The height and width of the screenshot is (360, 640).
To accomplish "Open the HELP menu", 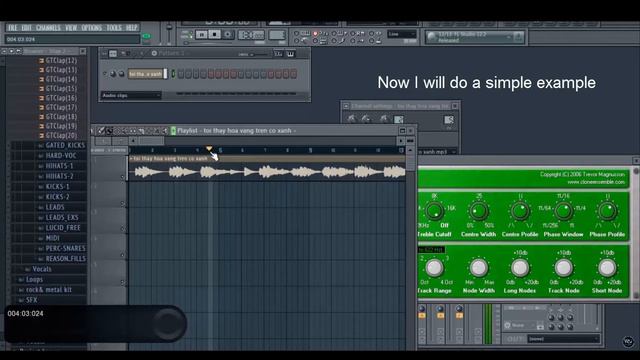I will tap(131, 28).
